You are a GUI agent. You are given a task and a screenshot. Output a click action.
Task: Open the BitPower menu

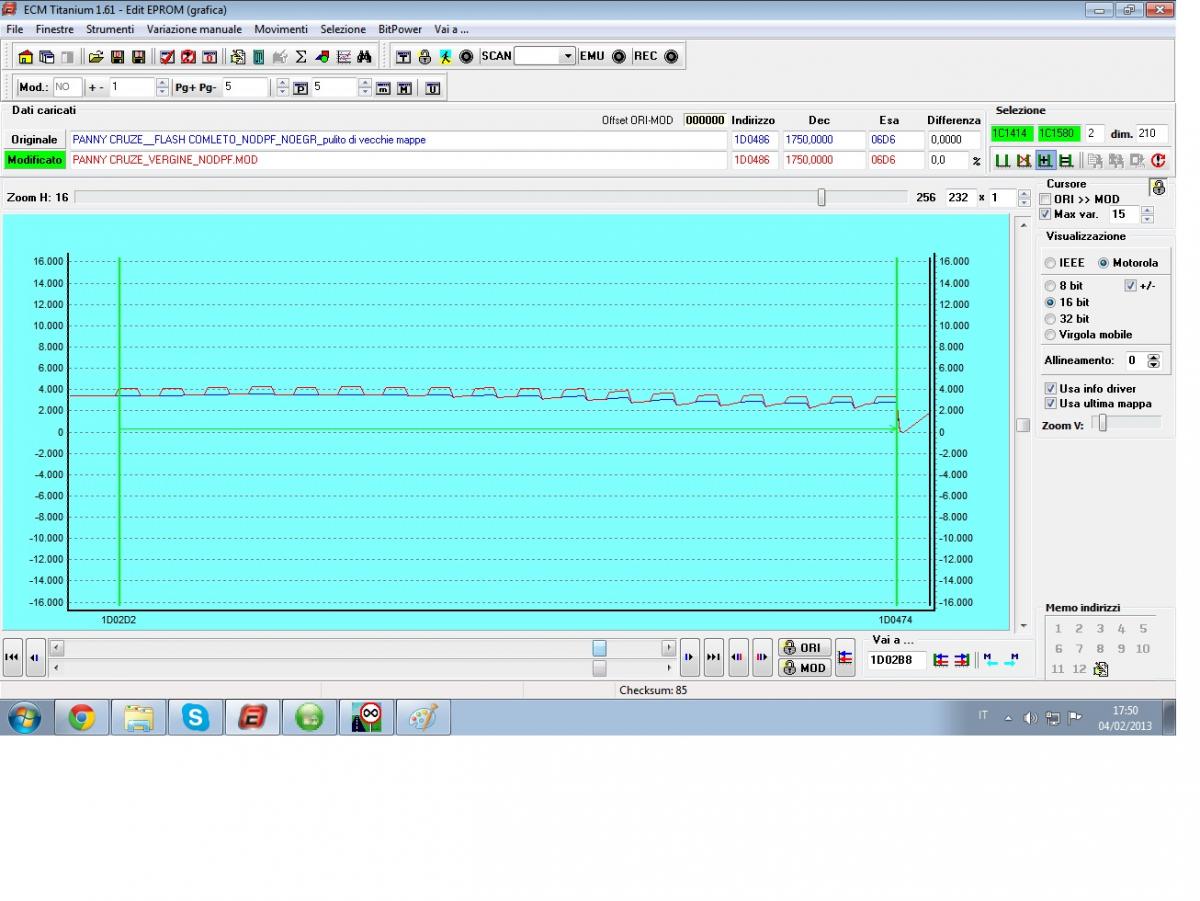400,29
